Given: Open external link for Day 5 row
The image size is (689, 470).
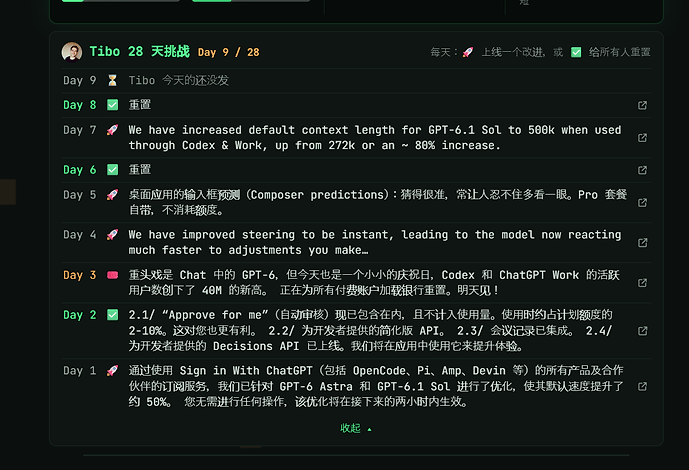Looking at the screenshot, I should (642, 202).
